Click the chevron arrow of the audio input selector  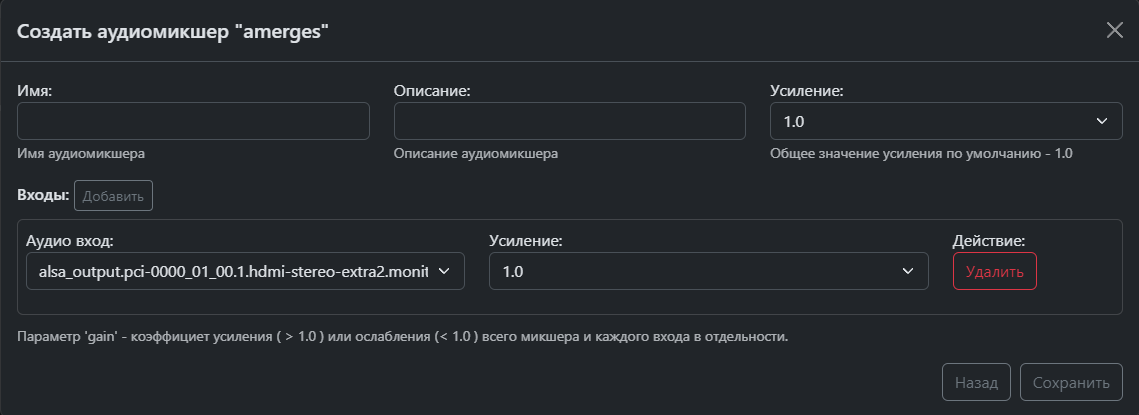445,270
